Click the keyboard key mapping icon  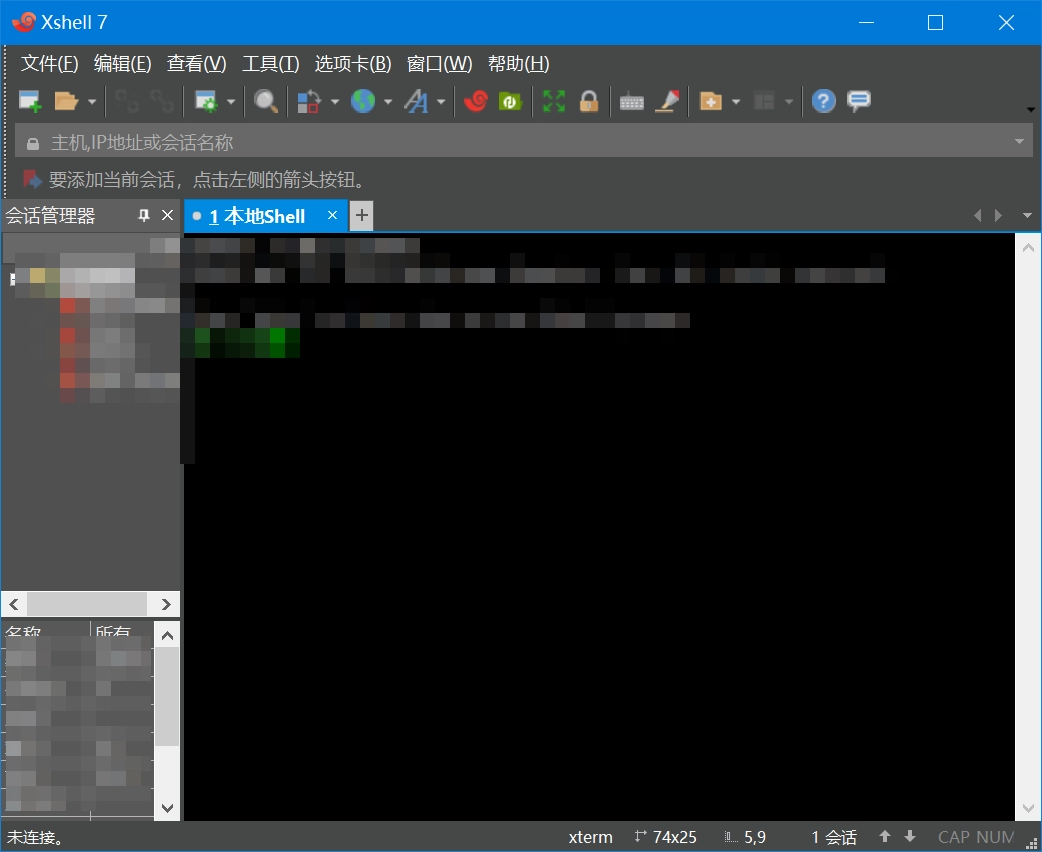[631, 102]
